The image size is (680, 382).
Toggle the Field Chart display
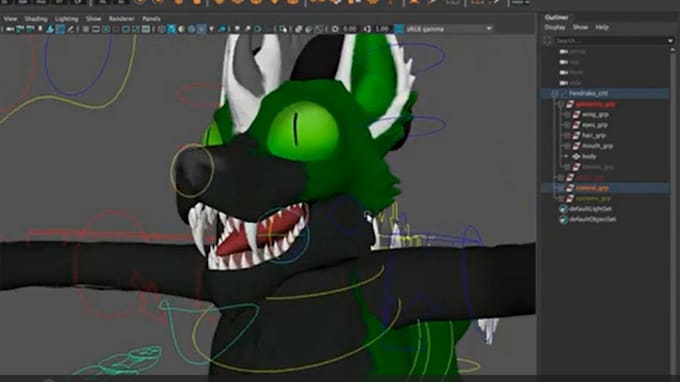(x=125, y=29)
